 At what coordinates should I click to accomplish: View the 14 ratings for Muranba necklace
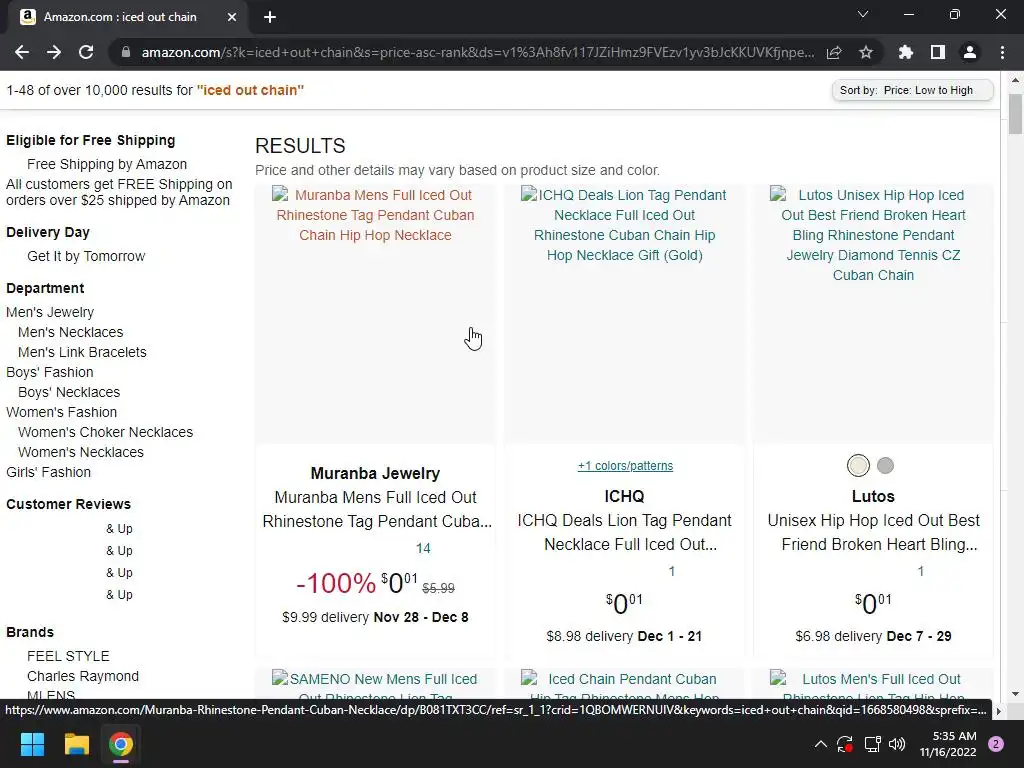(423, 548)
